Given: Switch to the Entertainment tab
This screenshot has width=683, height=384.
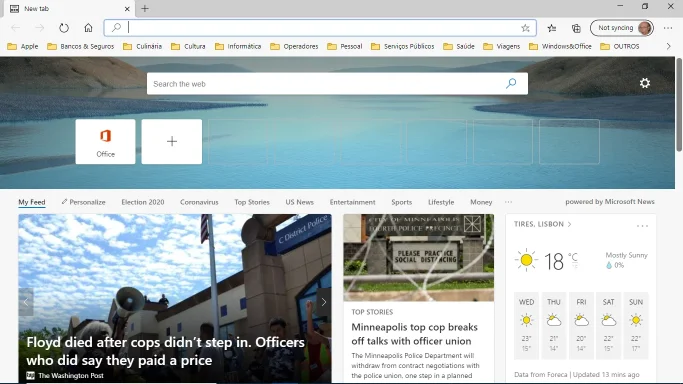Looking at the screenshot, I should (x=352, y=202).
